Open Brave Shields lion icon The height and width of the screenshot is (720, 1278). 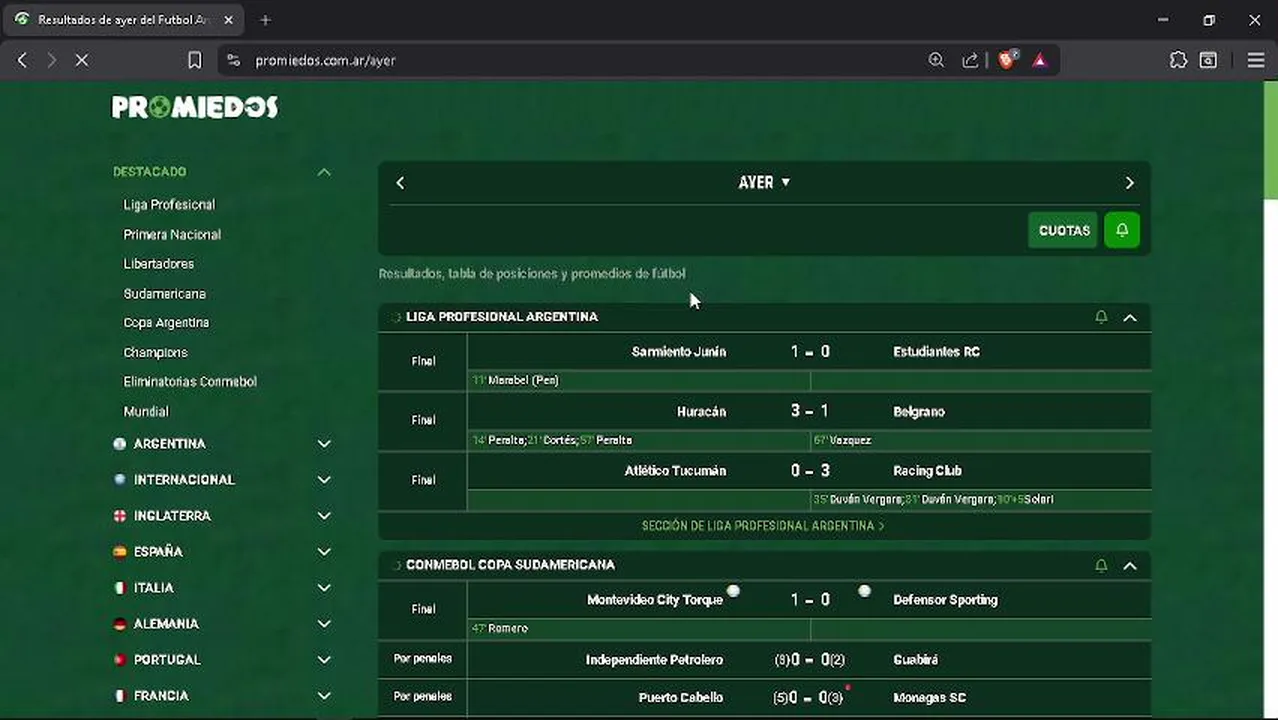tap(1007, 60)
